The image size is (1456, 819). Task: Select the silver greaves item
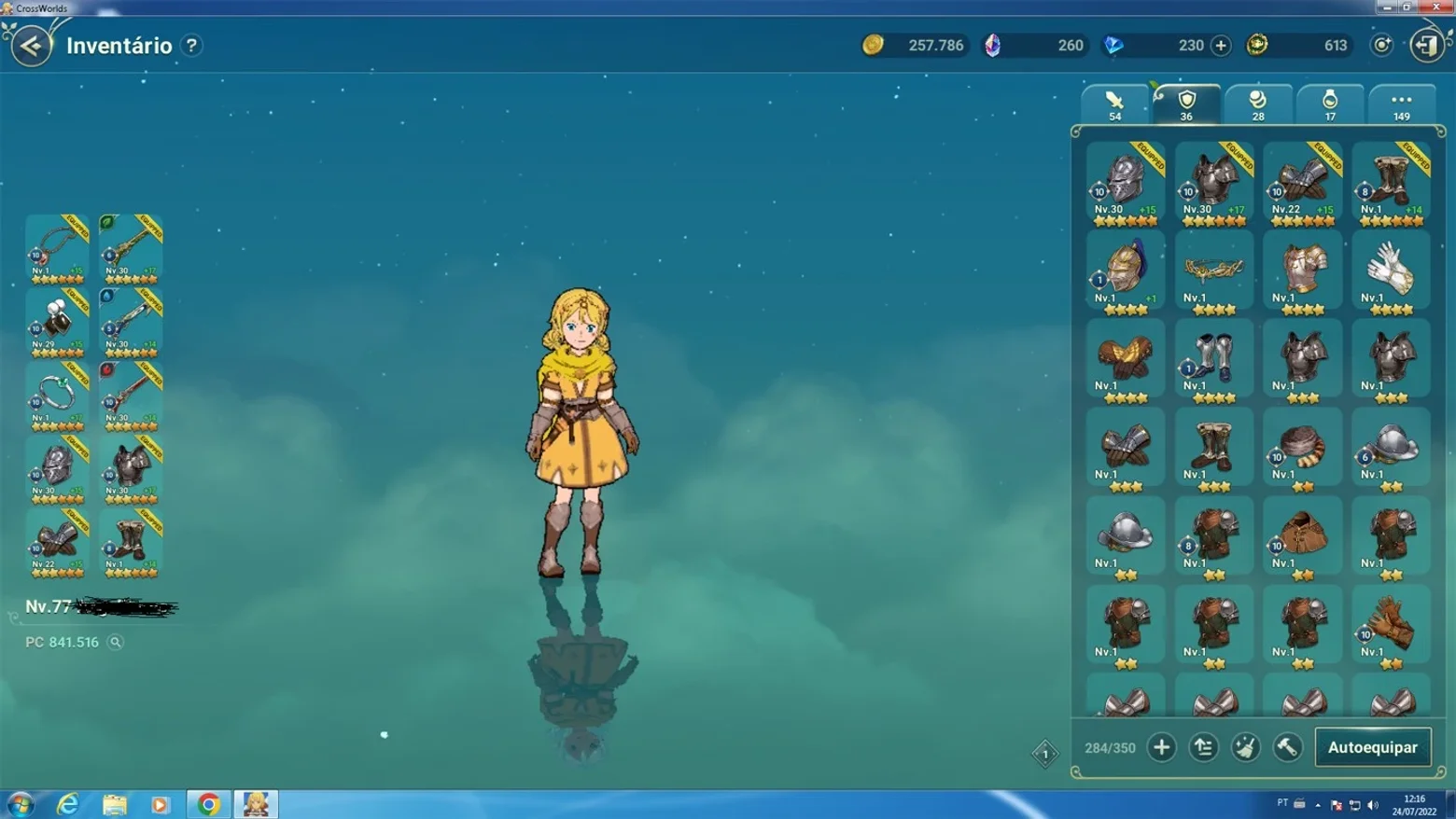[1214, 362]
